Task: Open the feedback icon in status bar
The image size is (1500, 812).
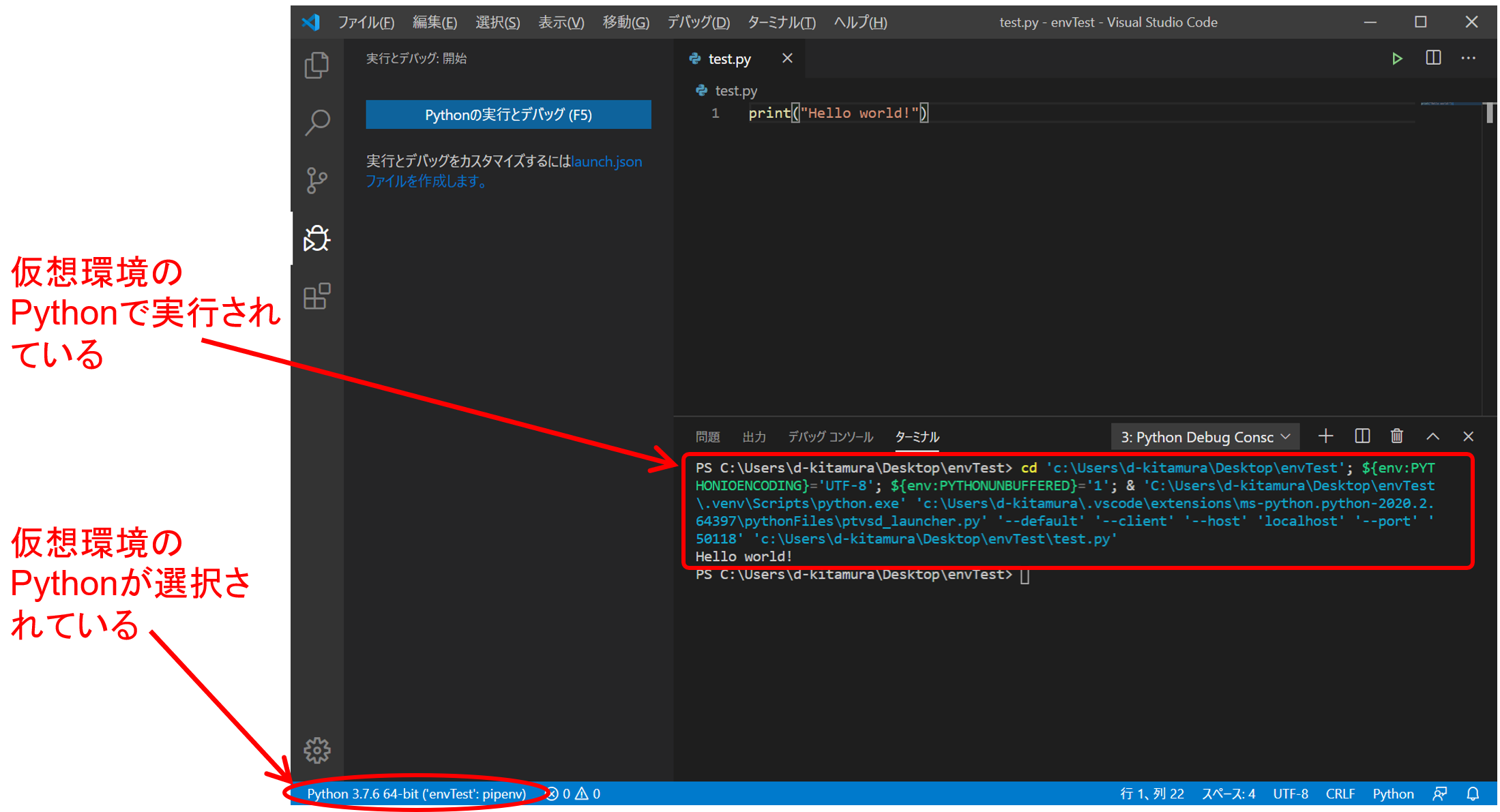Action: [x=1439, y=794]
